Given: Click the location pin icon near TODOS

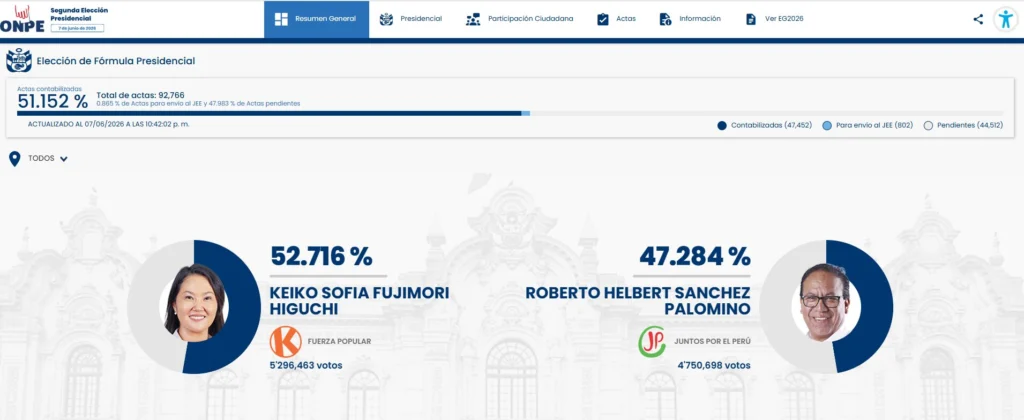Looking at the screenshot, I should tap(14, 159).
